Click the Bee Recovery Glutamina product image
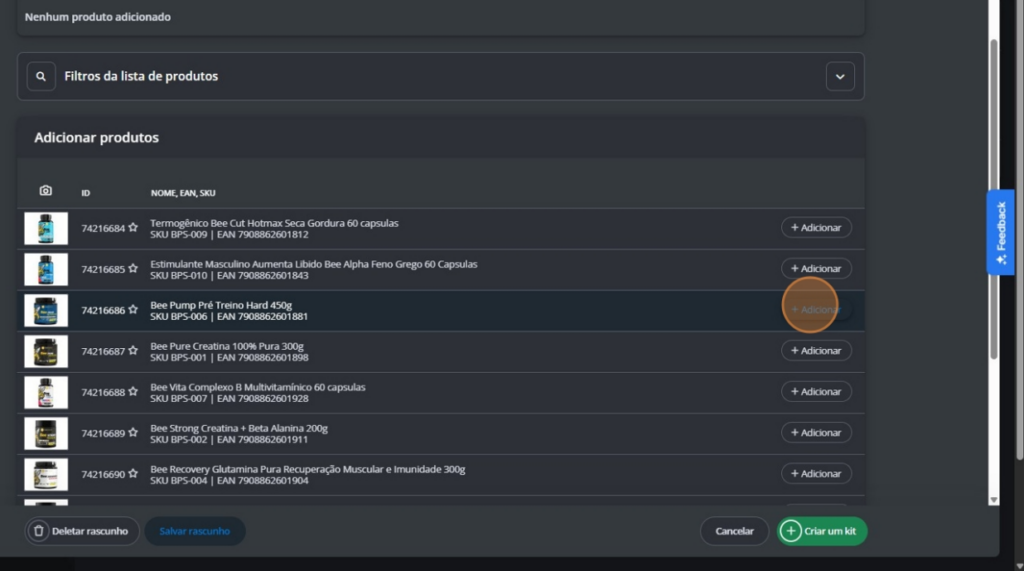This screenshot has height=571, width=1024. coord(46,474)
